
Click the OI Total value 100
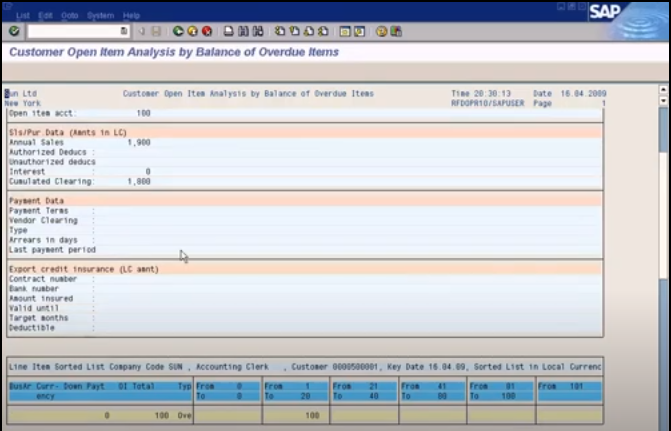161,415
